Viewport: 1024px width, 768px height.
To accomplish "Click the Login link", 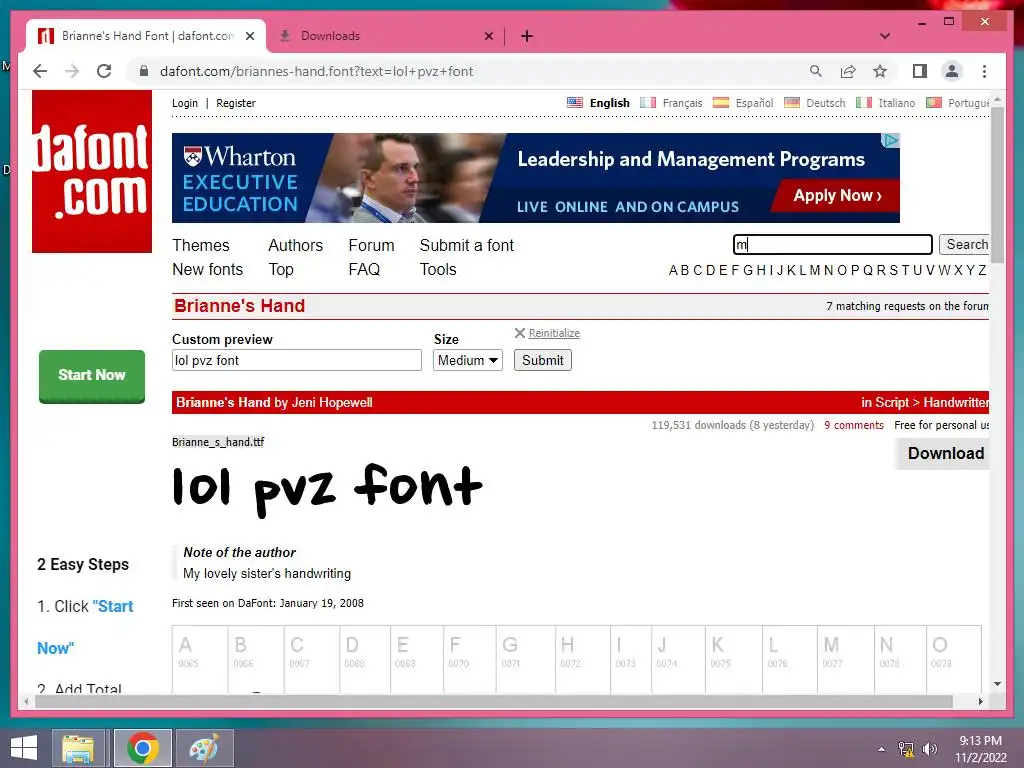I will coord(185,103).
